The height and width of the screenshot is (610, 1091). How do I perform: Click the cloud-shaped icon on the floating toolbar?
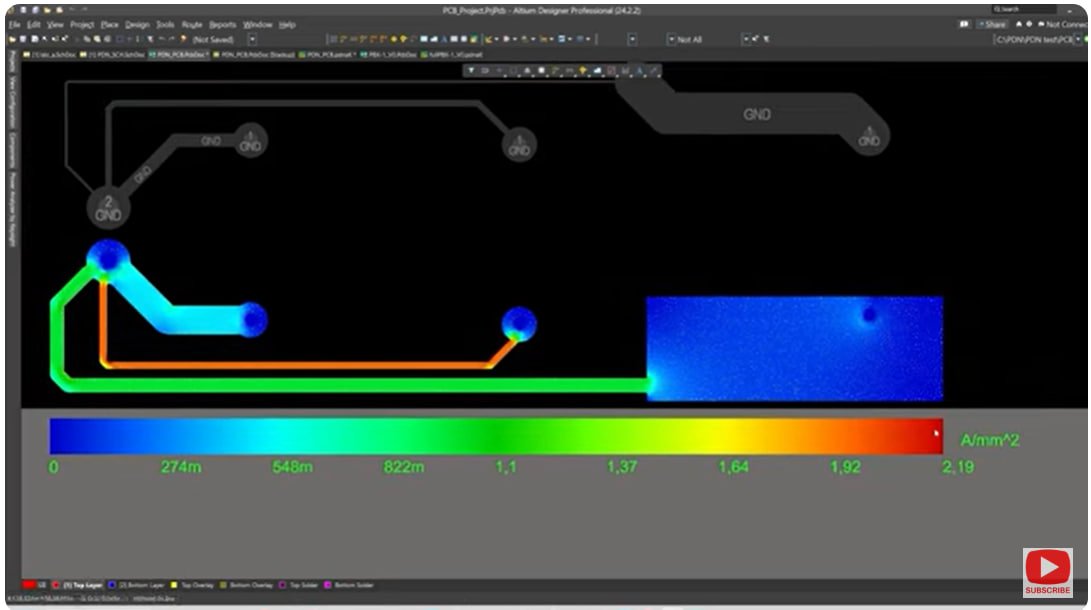598,72
